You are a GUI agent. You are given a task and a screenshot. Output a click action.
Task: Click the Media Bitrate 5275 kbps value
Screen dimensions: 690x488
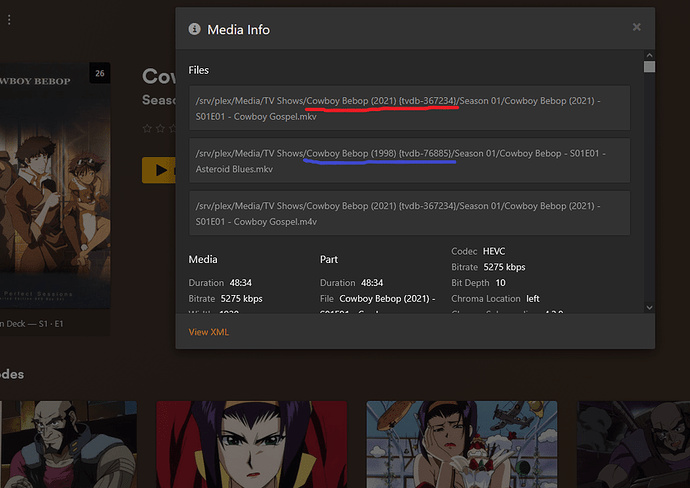pos(241,299)
